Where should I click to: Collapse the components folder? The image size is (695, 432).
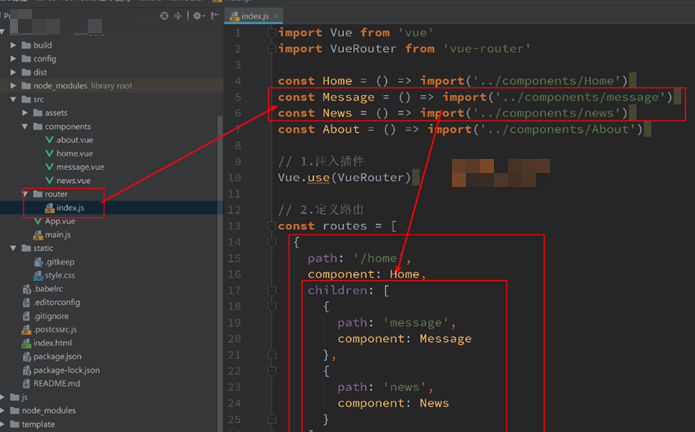point(25,126)
